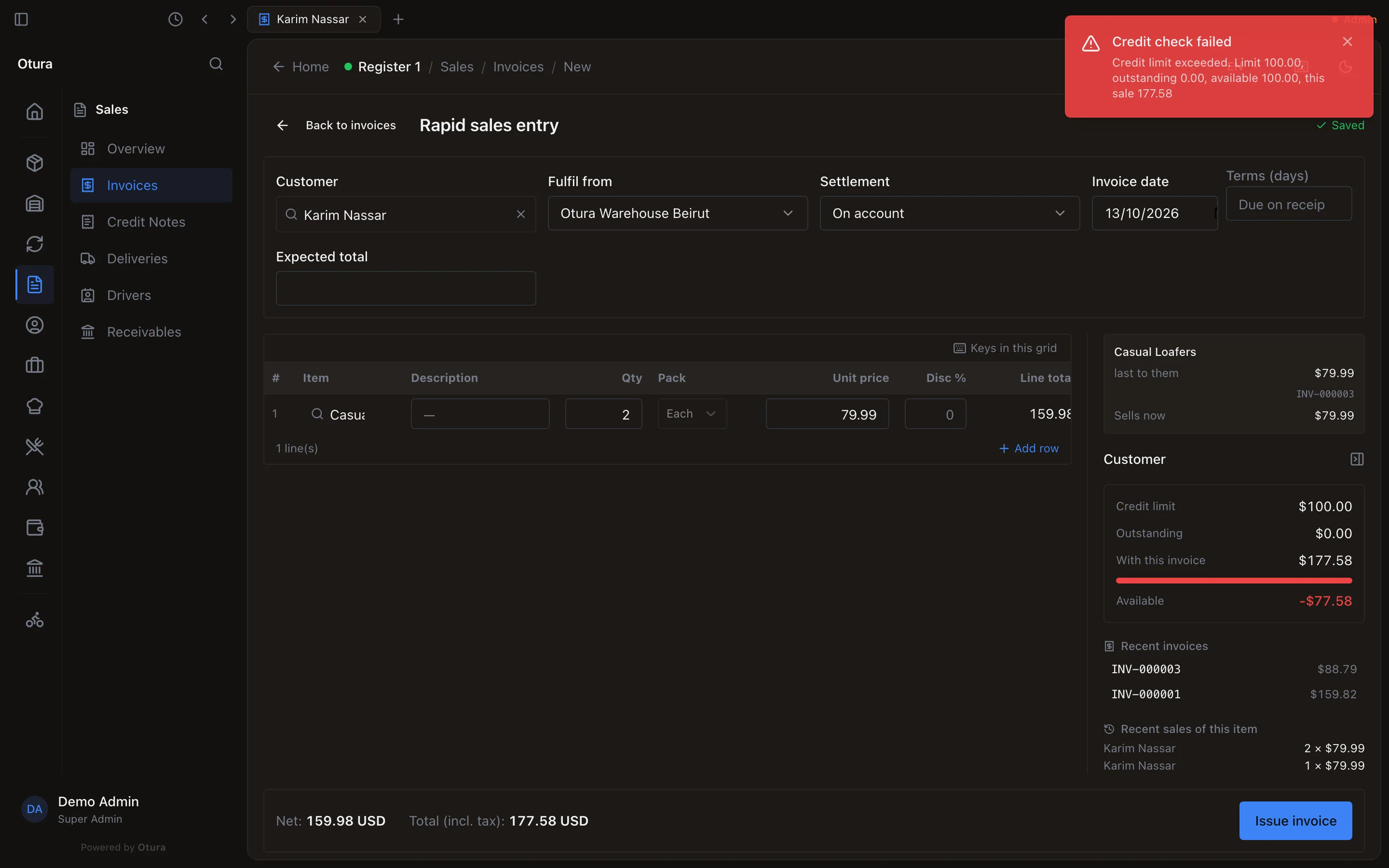Go to Home breadcrumb

[301, 67]
